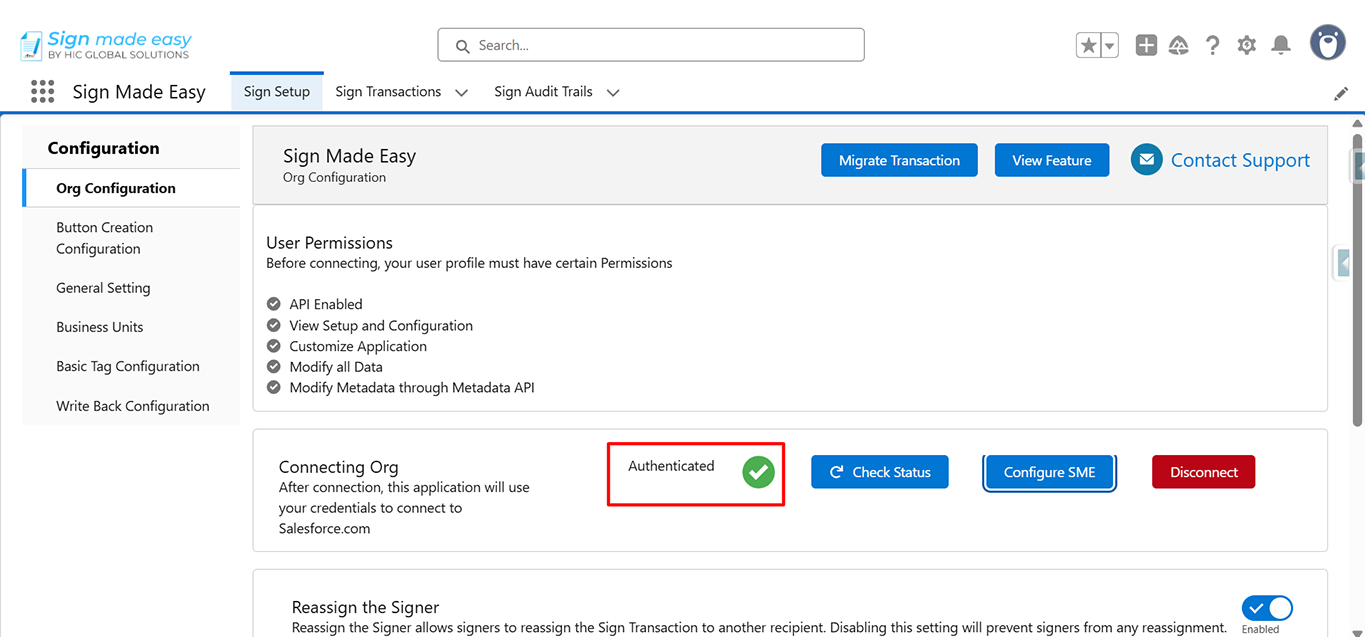
Task: Open the notifications bell icon
Action: [1281, 45]
